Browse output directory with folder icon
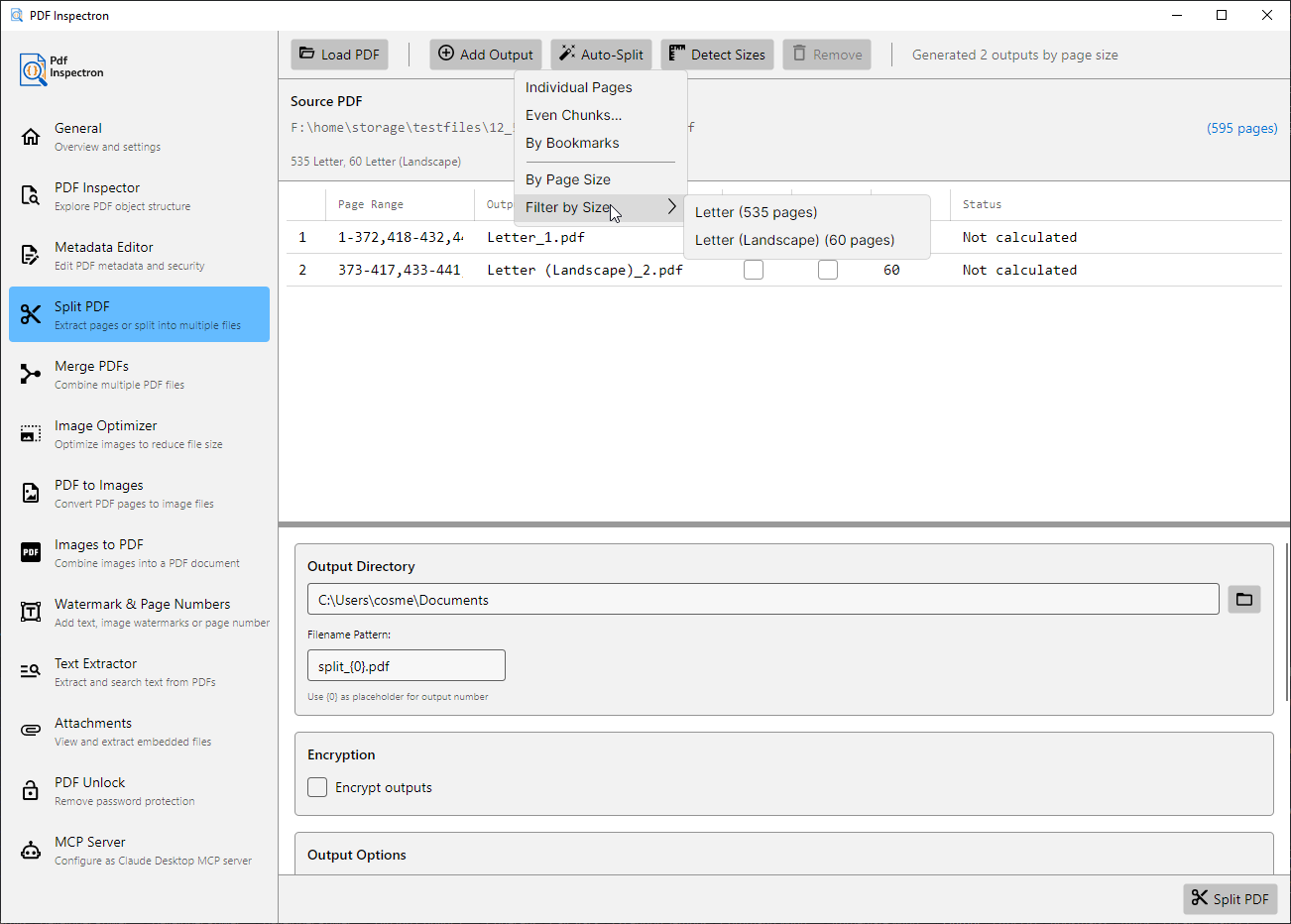The image size is (1291, 924). (x=1243, y=599)
